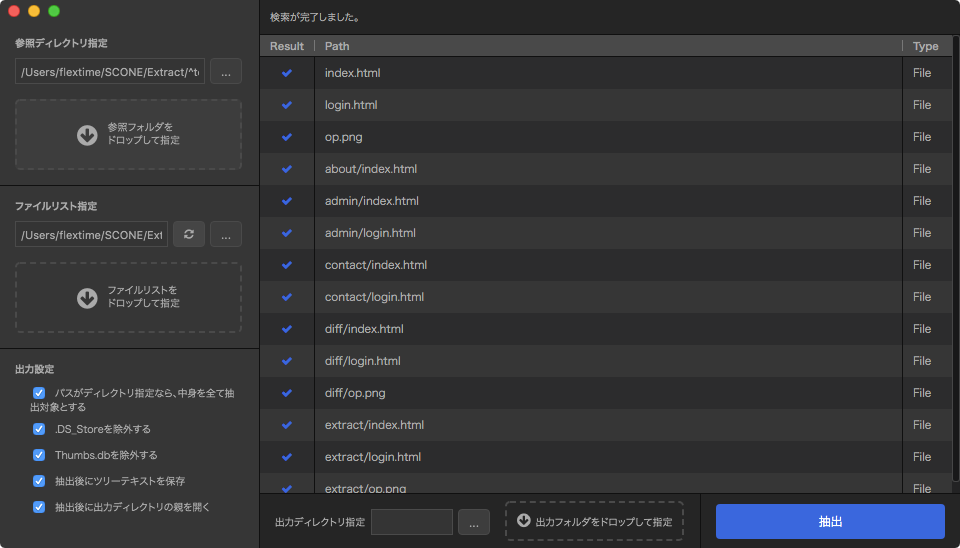Viewport: 960px width, 548px height.
Task: Toggle open output parent directory checkbox
Action: coord(39,507)
